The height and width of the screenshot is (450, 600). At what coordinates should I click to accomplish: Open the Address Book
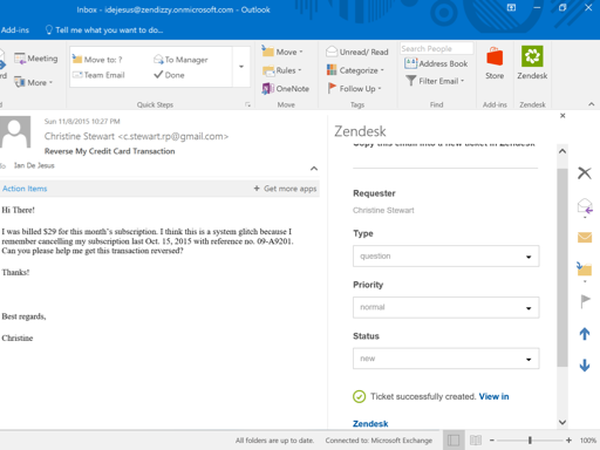click(x=436, y=64)
